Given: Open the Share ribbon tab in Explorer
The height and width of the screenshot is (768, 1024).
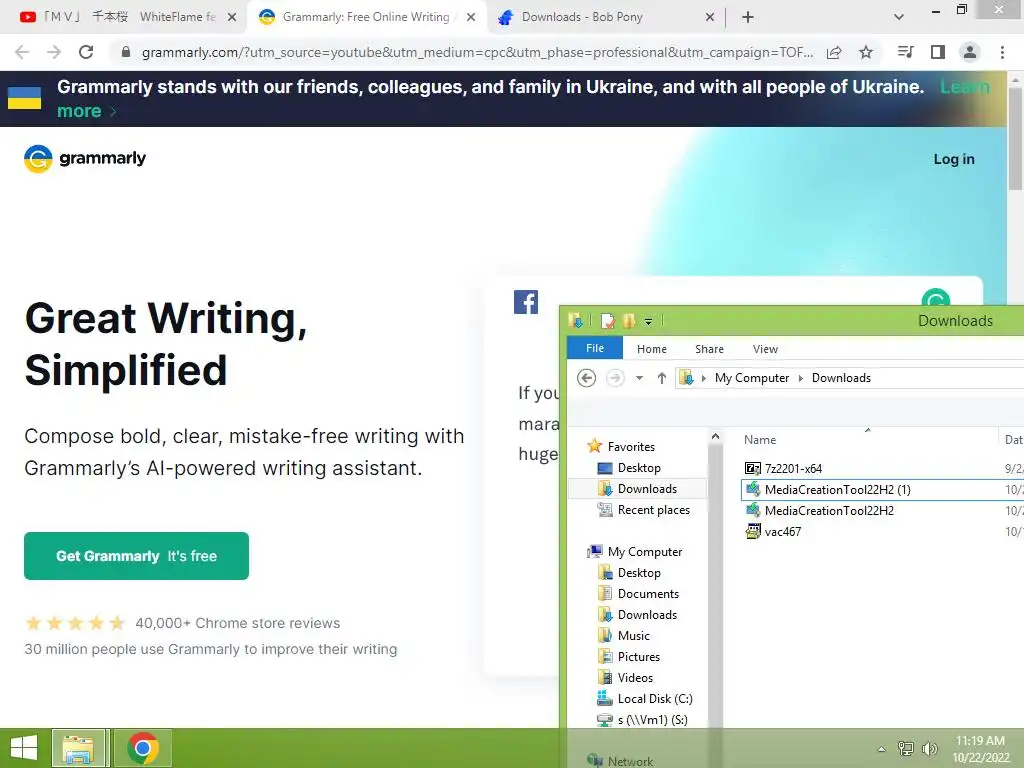Looking at the screenshot, I should coord(709,349).
